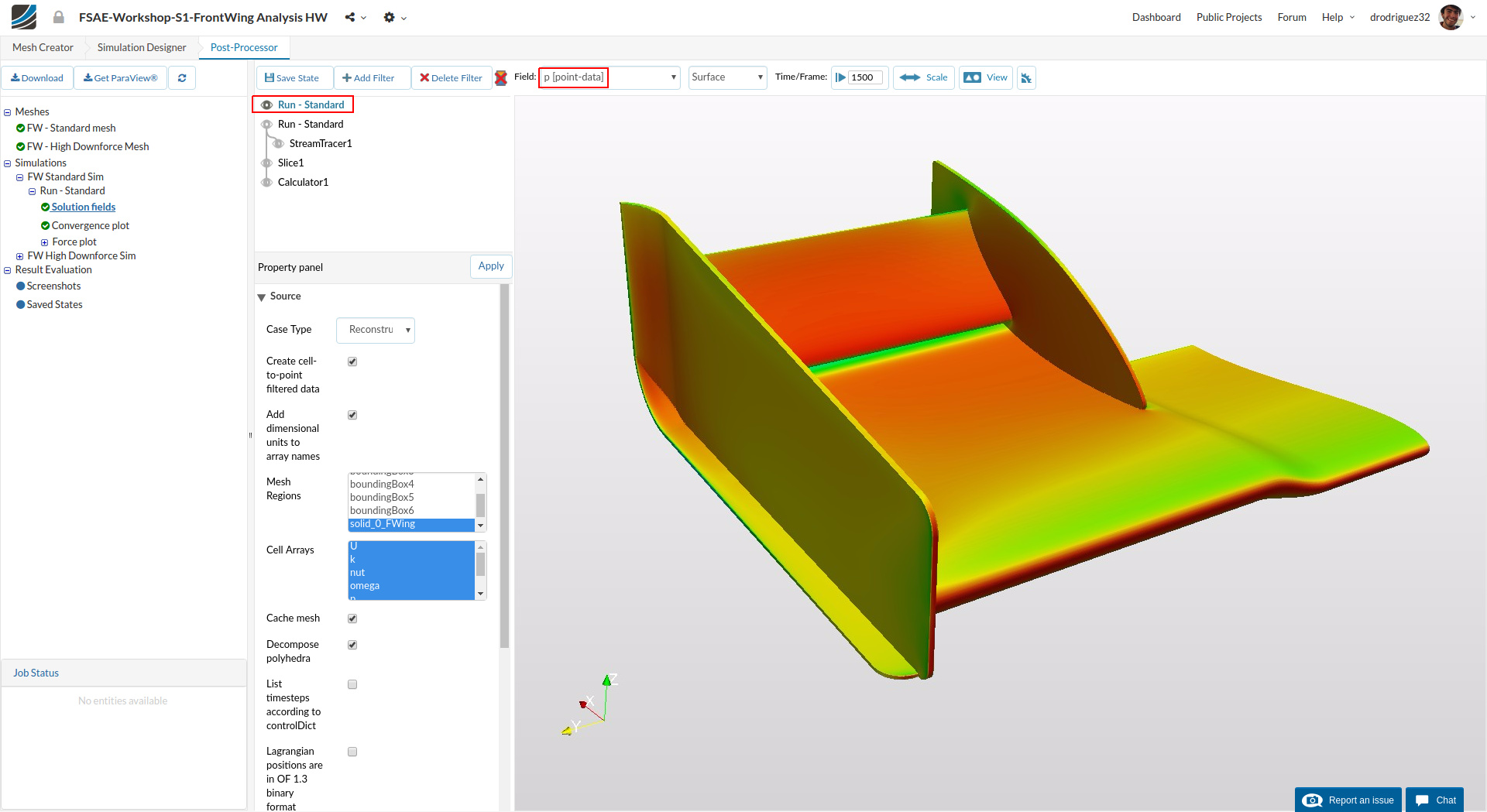Click blue dot icon beside Screenshots
1487x812 pixels.
(x=20, y=286)
